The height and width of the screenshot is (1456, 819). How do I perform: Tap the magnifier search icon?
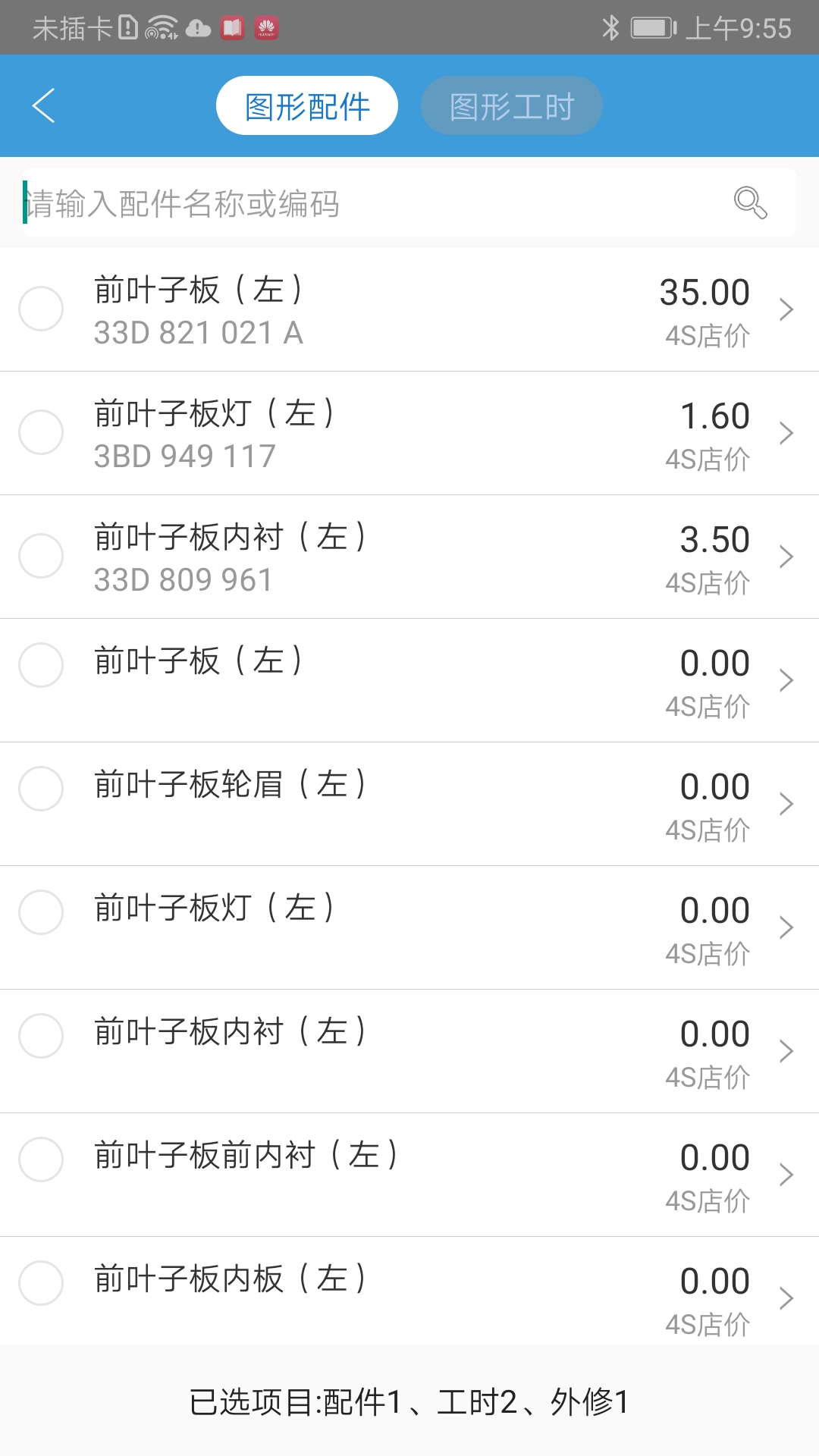point(750,202)
